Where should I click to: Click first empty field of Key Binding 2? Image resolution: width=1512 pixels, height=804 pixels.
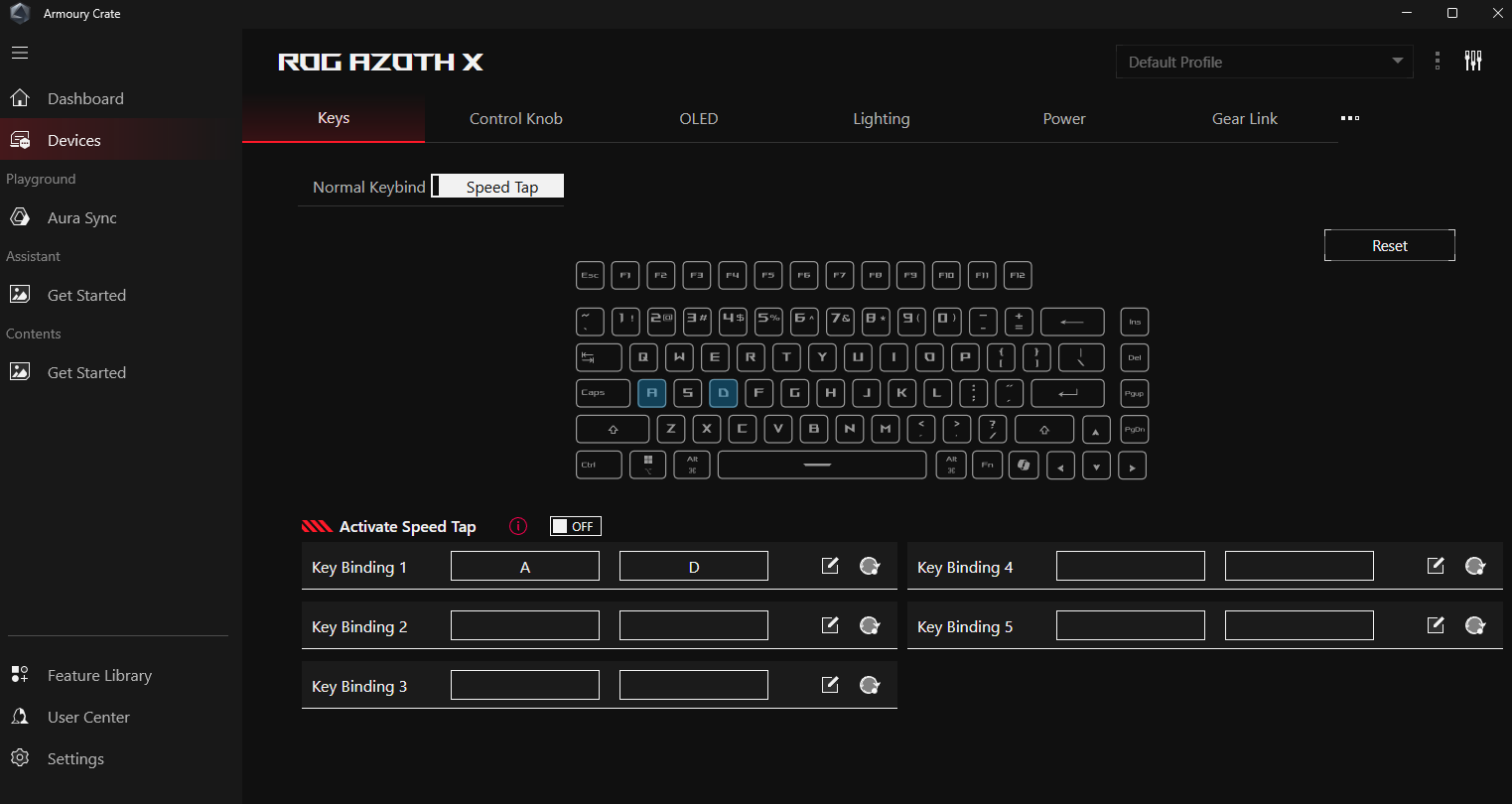525,625
